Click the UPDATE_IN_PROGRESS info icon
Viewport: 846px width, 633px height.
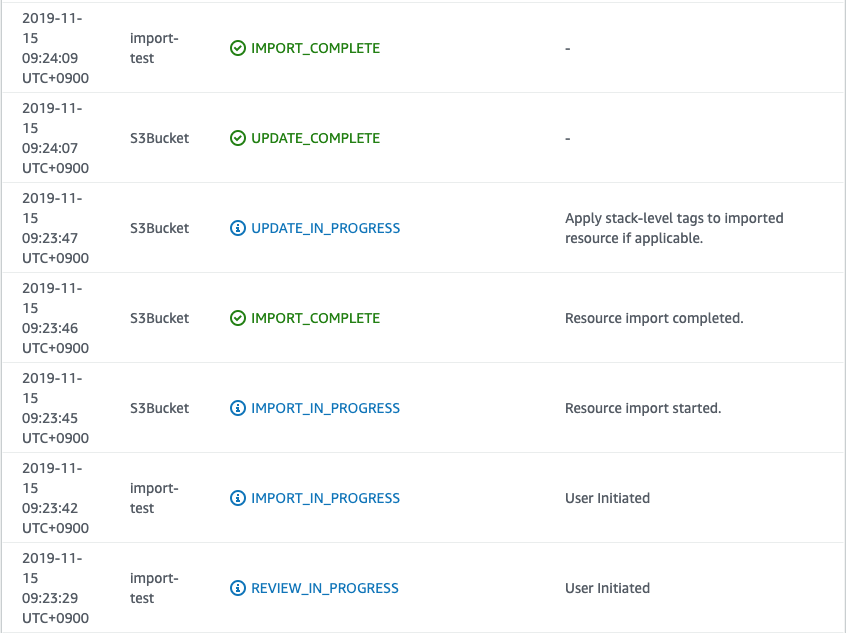237,228
